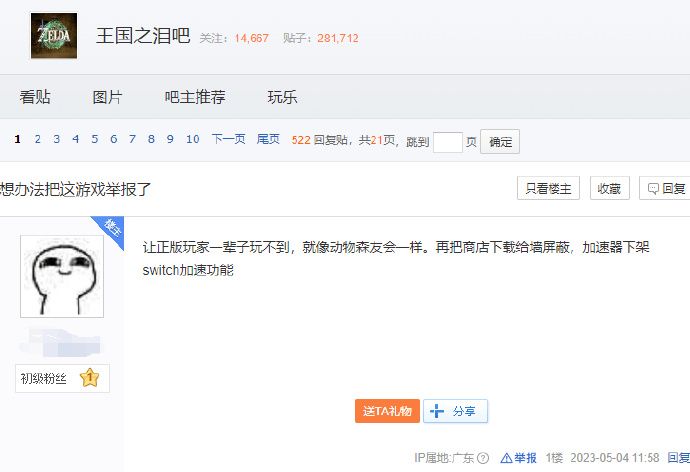Reply to floor 1 via 回复 link
This screenshot has height=472, width=690.
679,458
